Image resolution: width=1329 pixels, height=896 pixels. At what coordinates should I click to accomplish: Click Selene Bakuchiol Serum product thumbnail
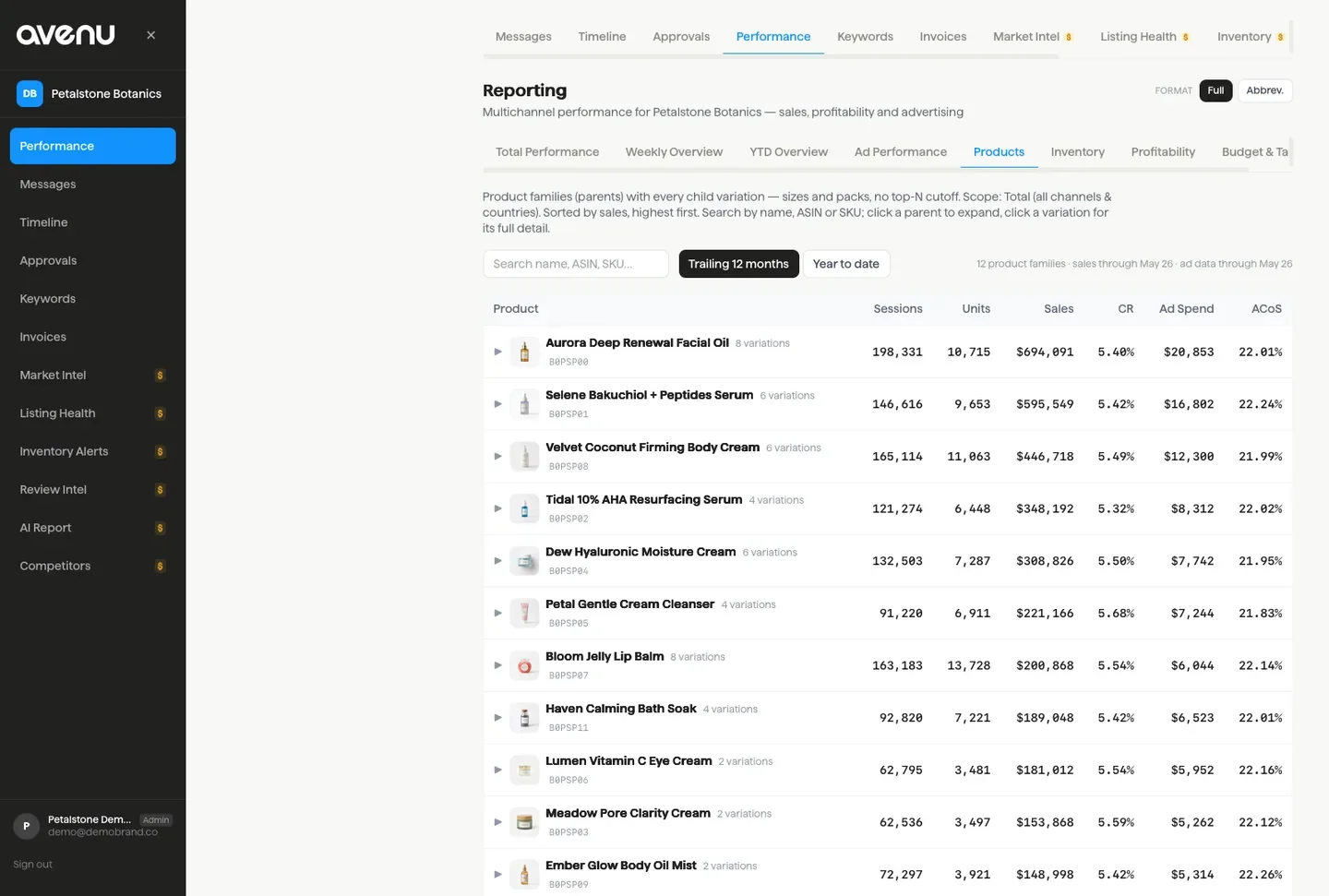(524, 404)
